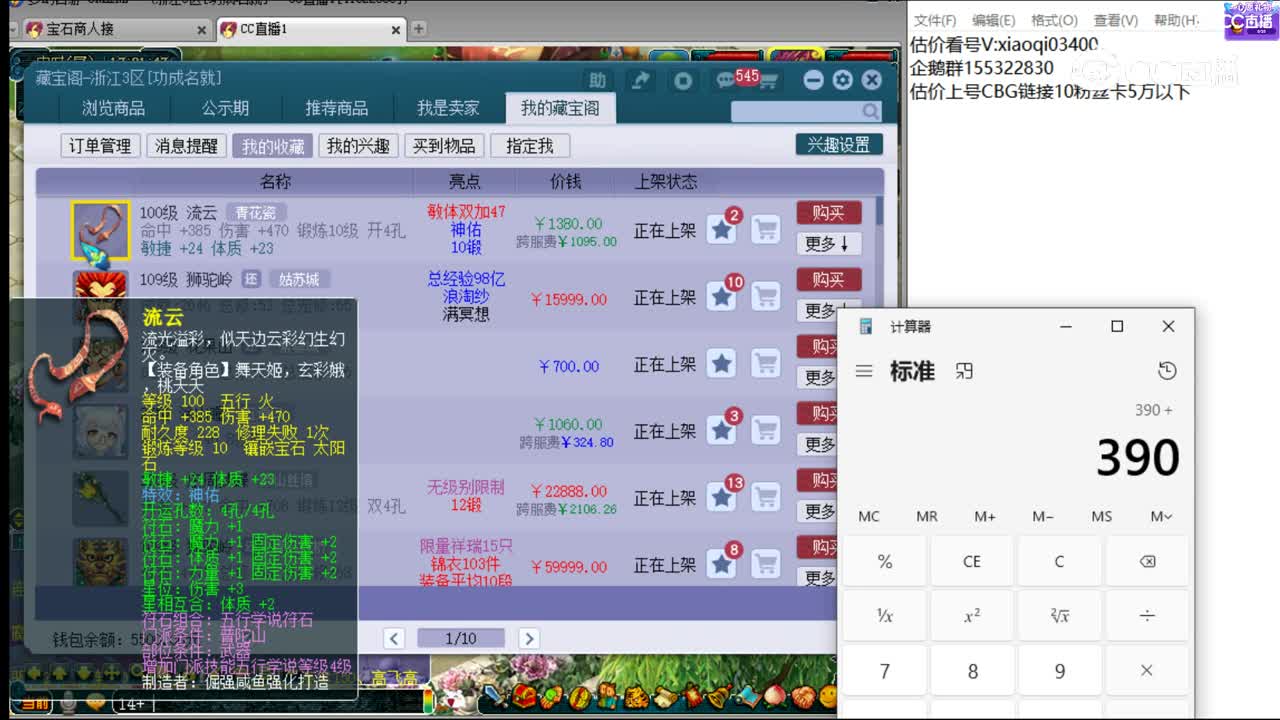Go to previous page arrow in pagination
This screenshot has height=720, width=1280.
click(394, 638)
